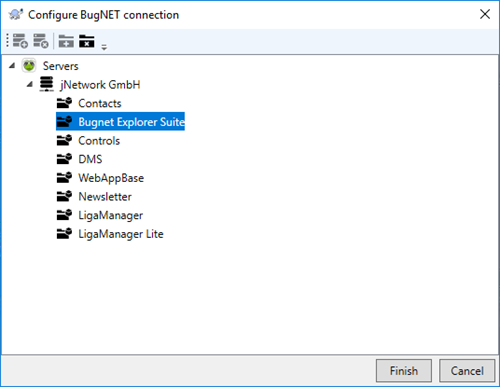Viewport: 500px width, 387px height.
Task: Select the Contacts project
Action: coord(100,103)
